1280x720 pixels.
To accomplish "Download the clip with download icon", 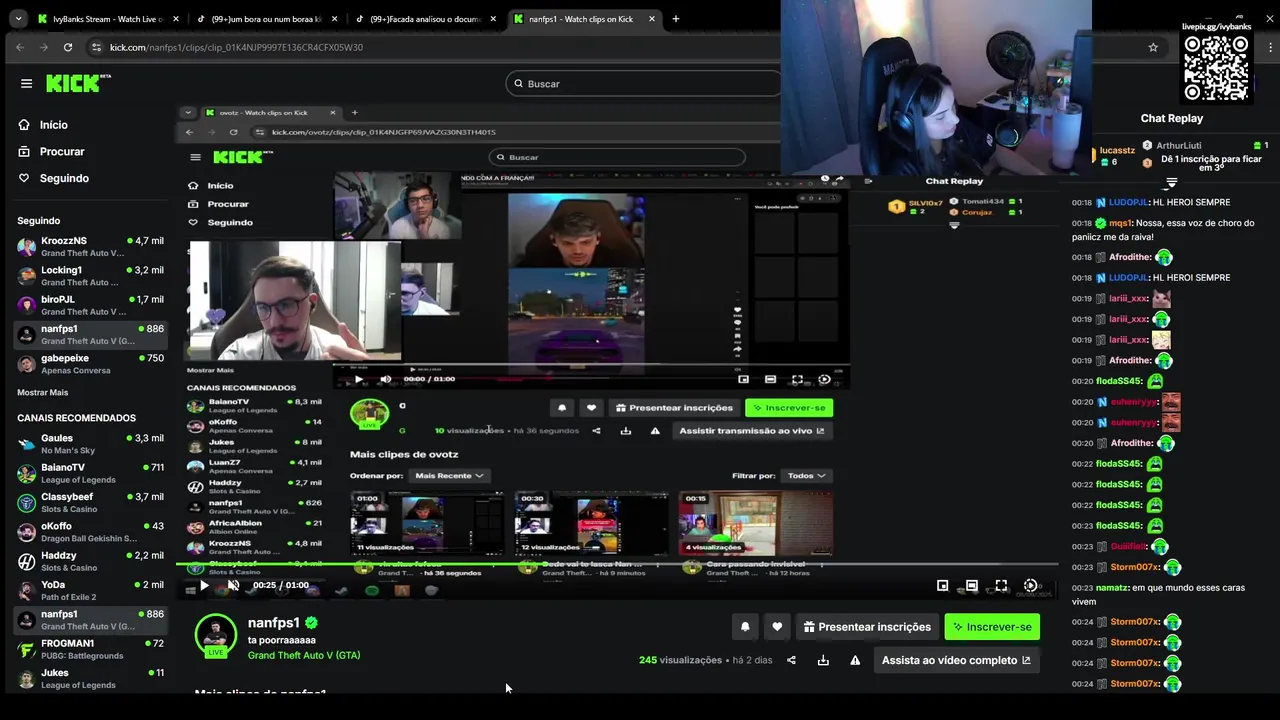I will click(x=823, y=660).
